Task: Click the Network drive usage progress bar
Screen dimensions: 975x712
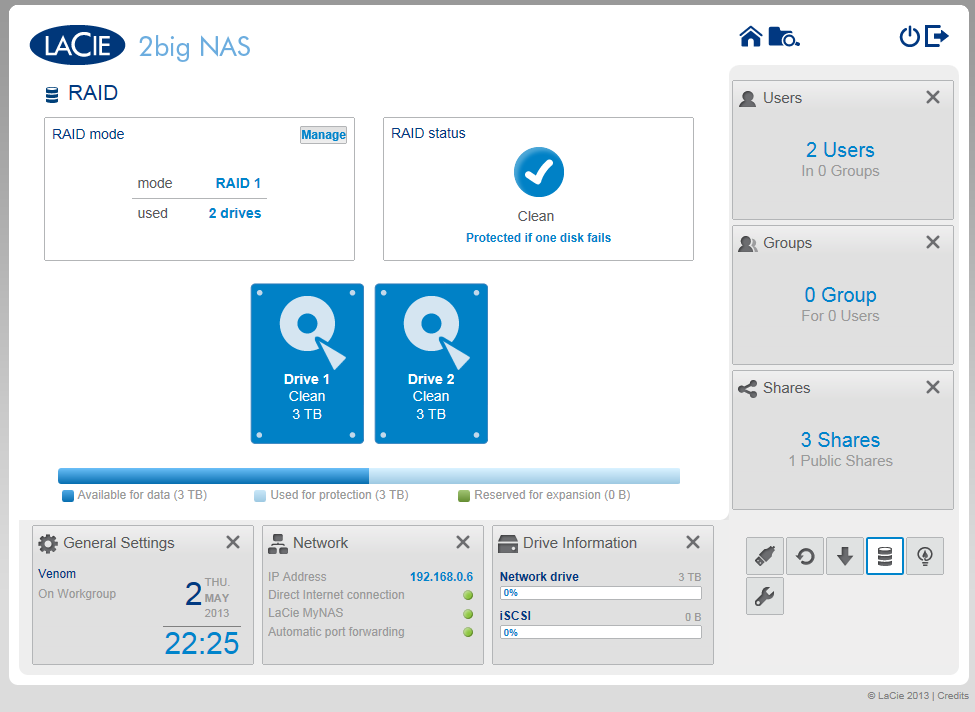Action: pos(601,593)
